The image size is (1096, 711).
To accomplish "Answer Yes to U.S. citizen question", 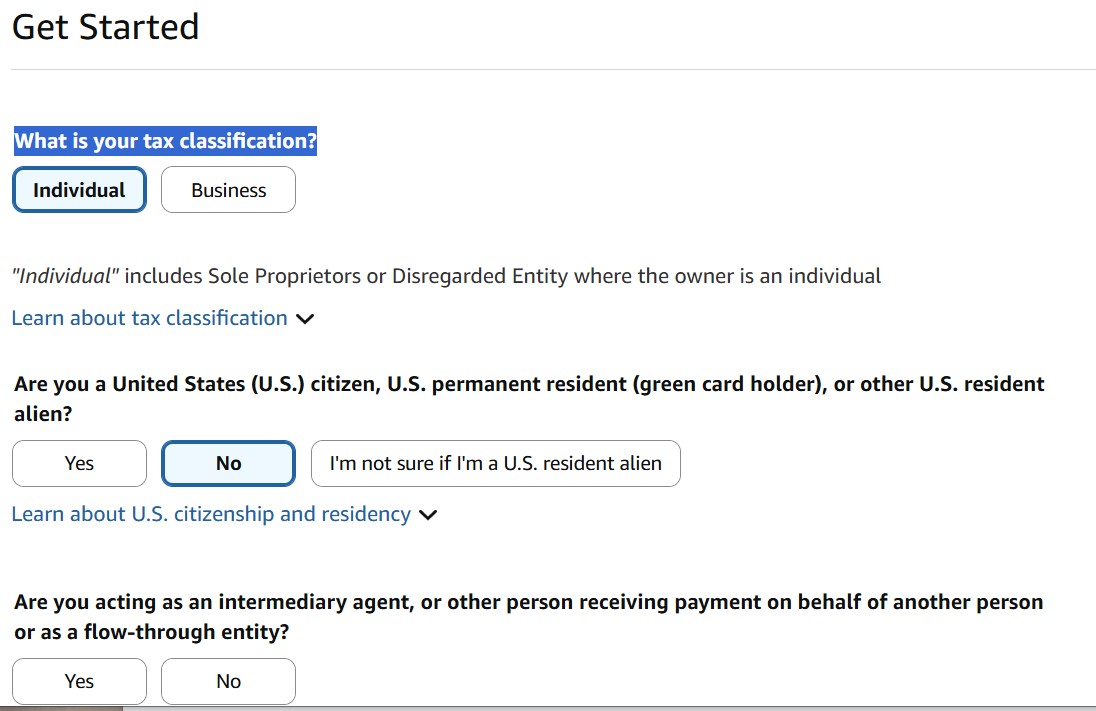I will click(79, 463).
